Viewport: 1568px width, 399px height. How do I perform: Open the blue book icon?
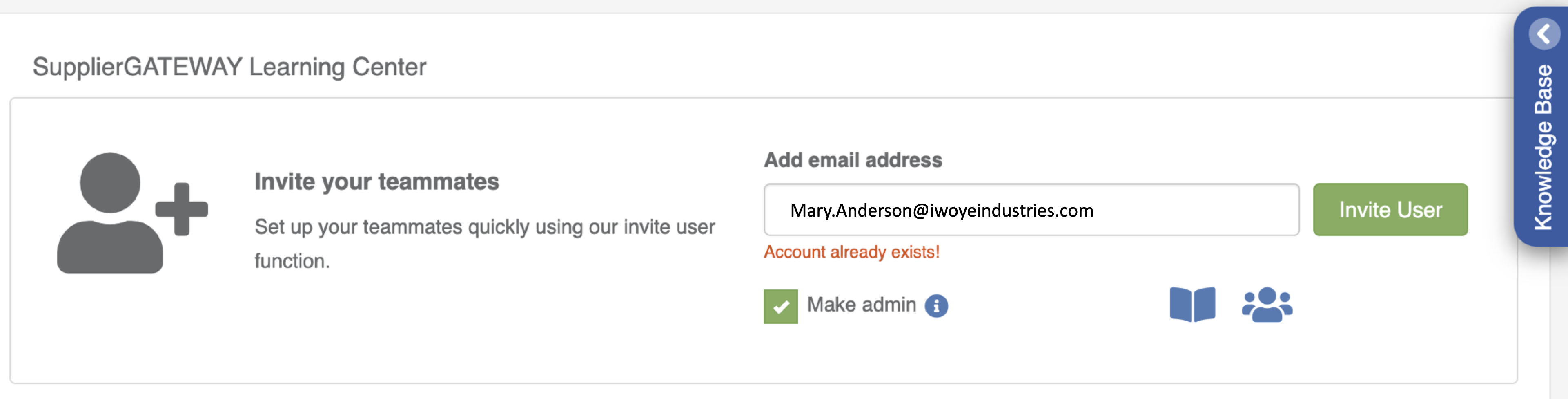(x=1192, y=304)
